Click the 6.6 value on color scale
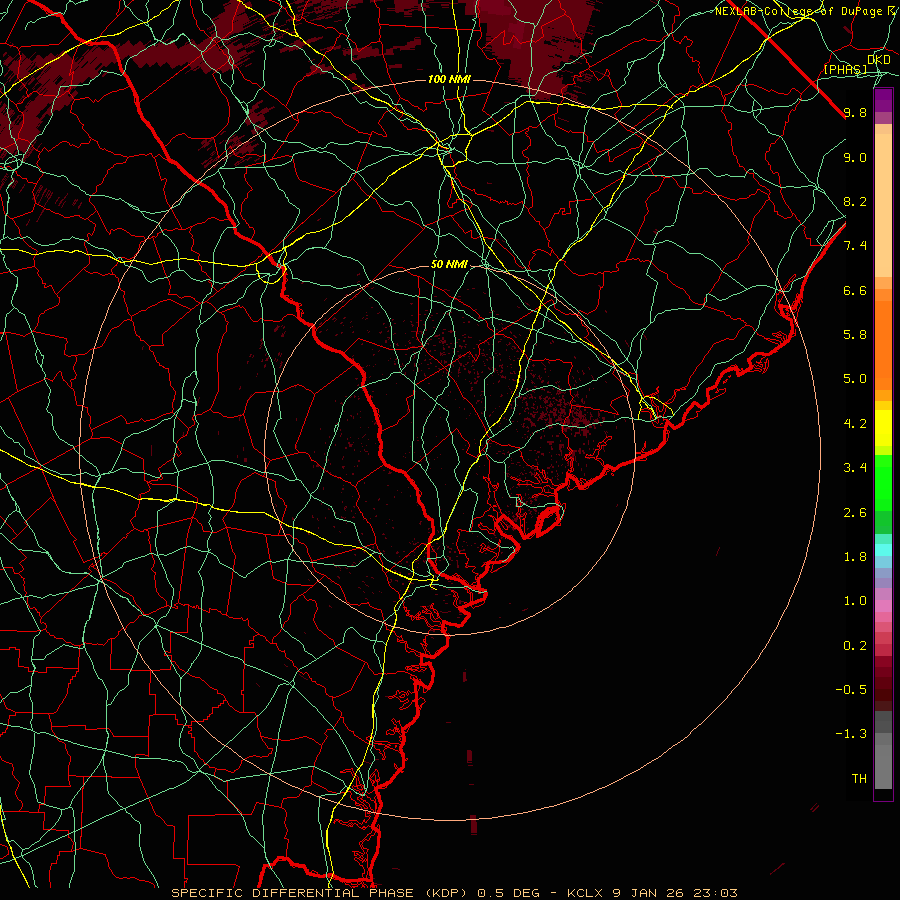Viewport: 900px width, 900px height. click(x=855, y=290)
